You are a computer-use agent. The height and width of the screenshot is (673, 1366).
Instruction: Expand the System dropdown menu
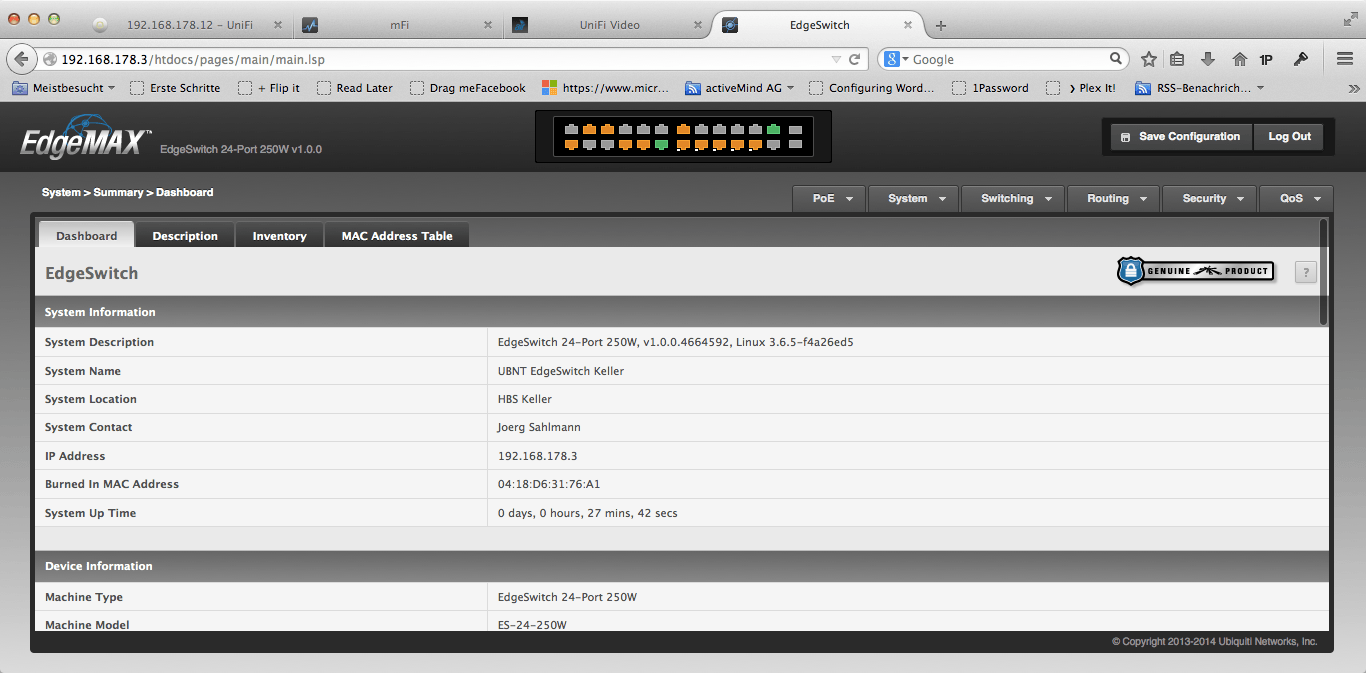[914, 198]
